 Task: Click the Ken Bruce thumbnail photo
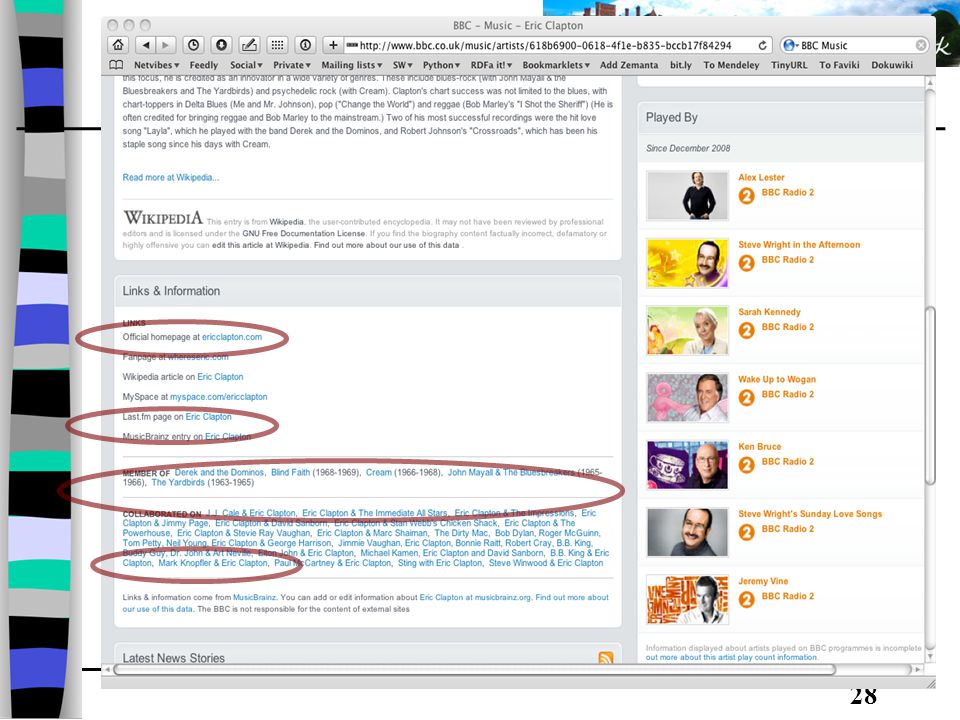(688, 465)
